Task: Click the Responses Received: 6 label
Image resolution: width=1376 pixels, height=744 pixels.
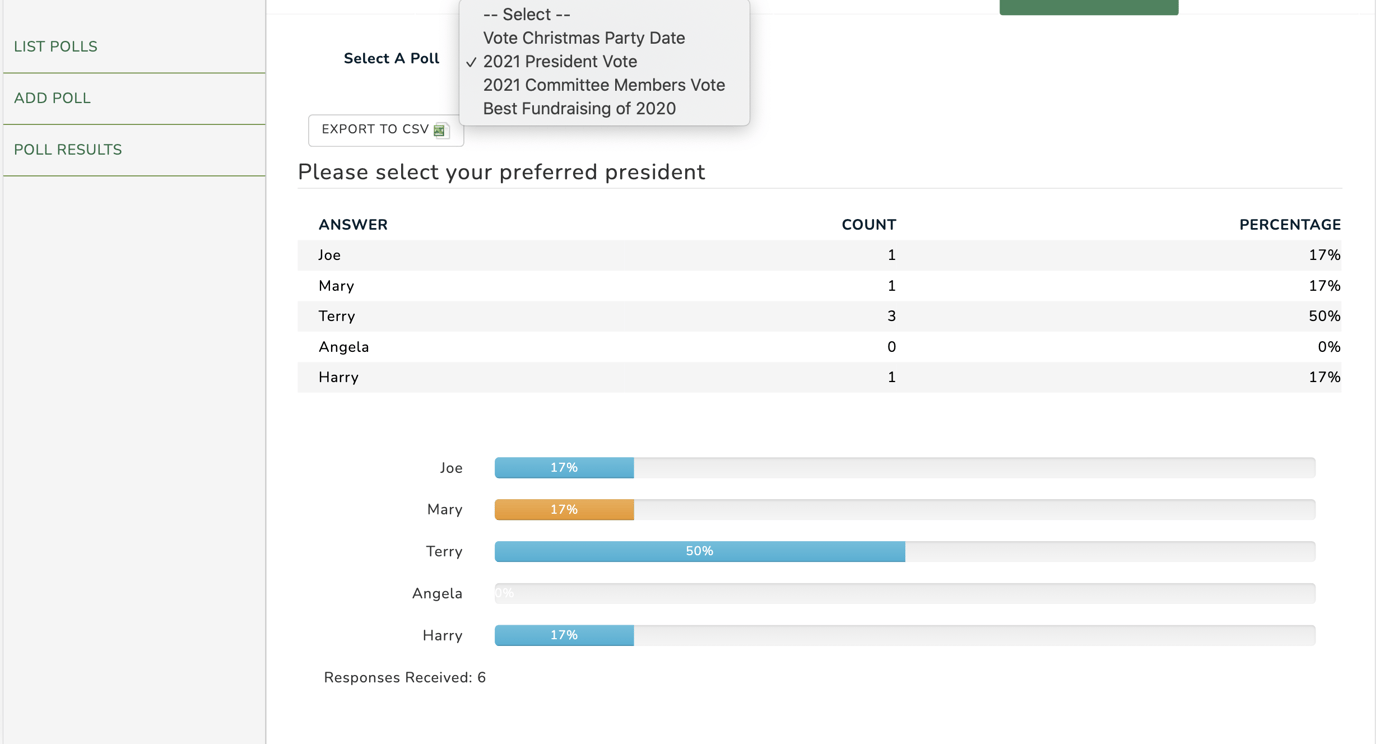Action: (x=404, y=677)
